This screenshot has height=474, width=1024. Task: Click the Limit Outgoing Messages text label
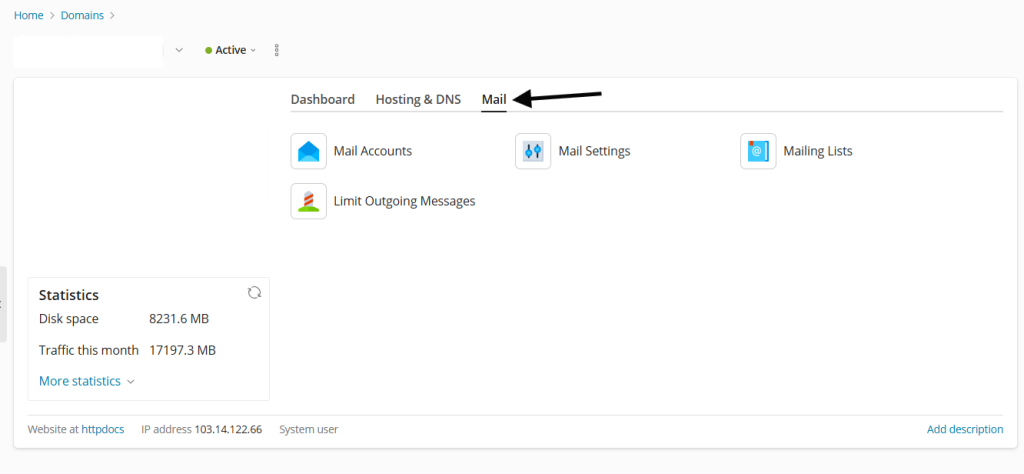click(404, 201)
